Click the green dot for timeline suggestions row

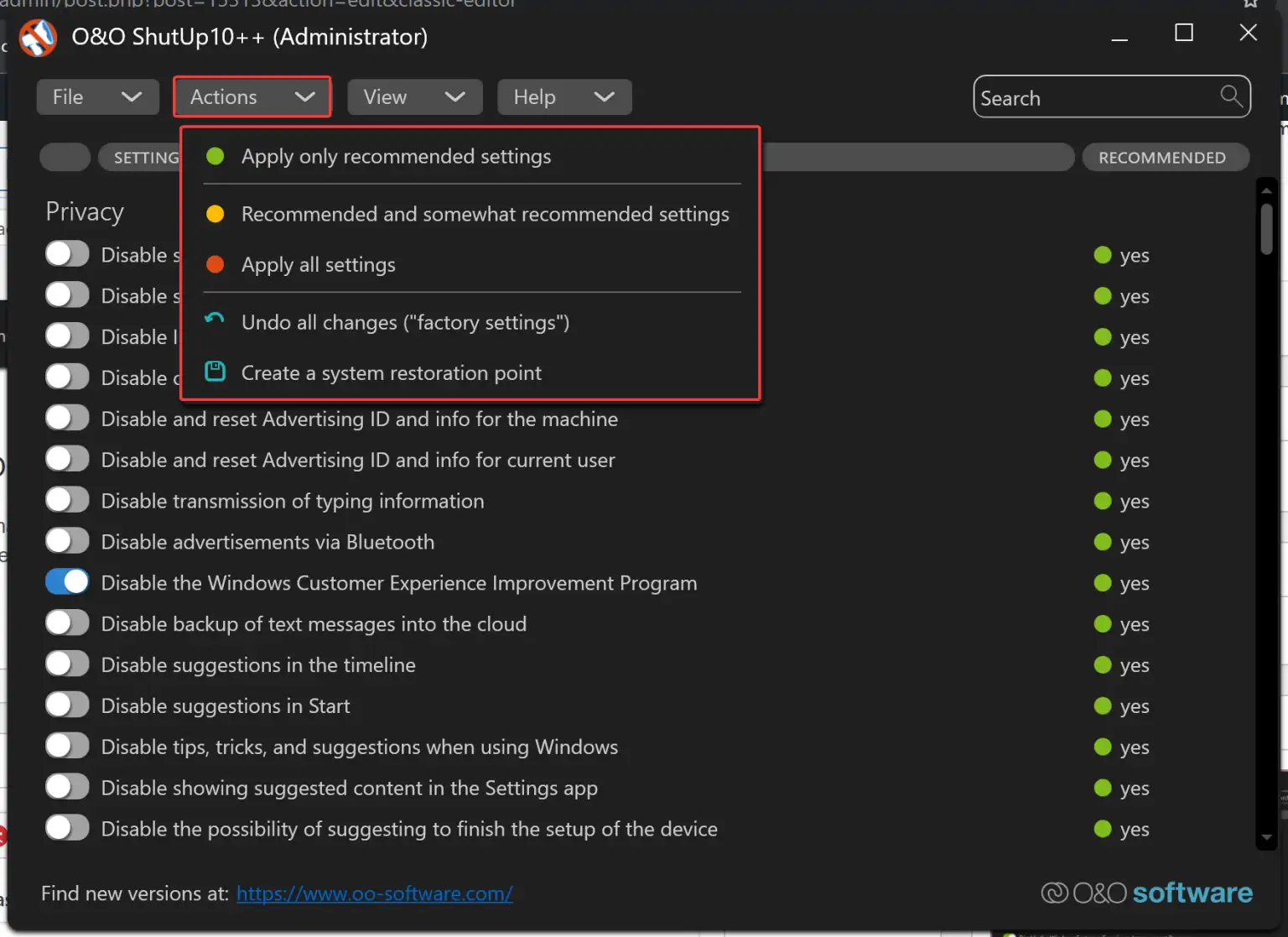[x=1103, y=665]
